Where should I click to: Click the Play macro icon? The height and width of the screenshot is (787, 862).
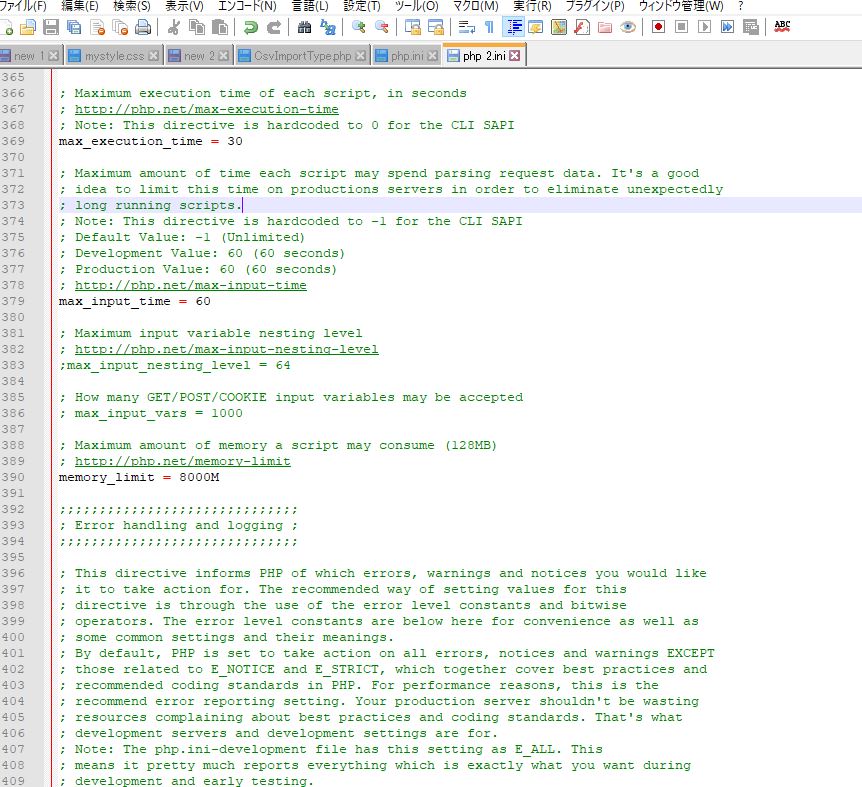click(704, 27)
